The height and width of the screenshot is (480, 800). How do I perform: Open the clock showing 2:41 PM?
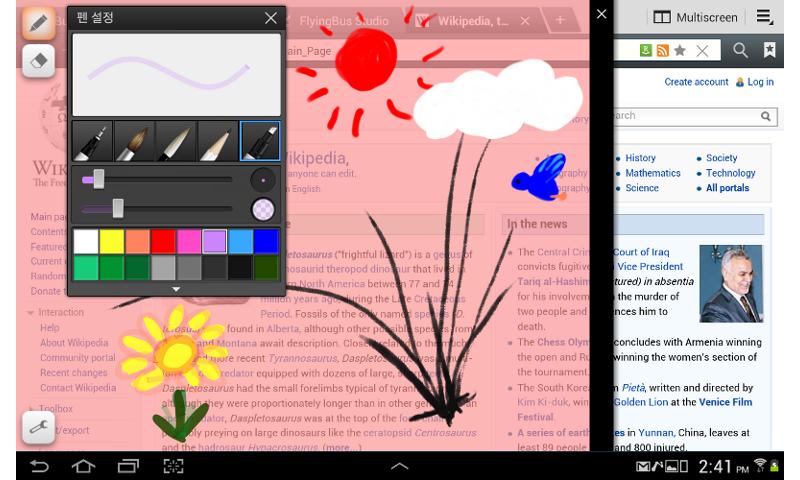click(x=723, y=466)
